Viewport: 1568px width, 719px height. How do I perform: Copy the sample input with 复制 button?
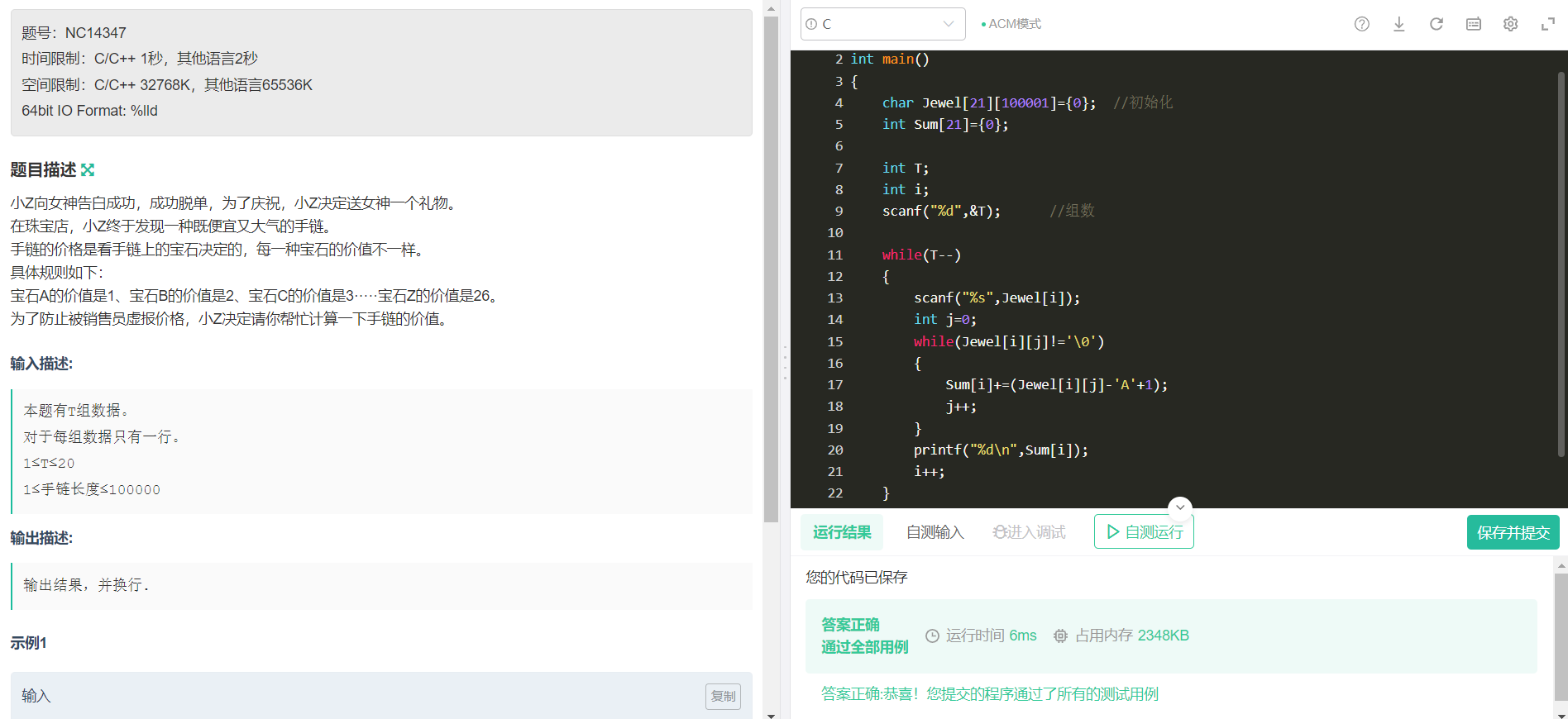[723, 696]
